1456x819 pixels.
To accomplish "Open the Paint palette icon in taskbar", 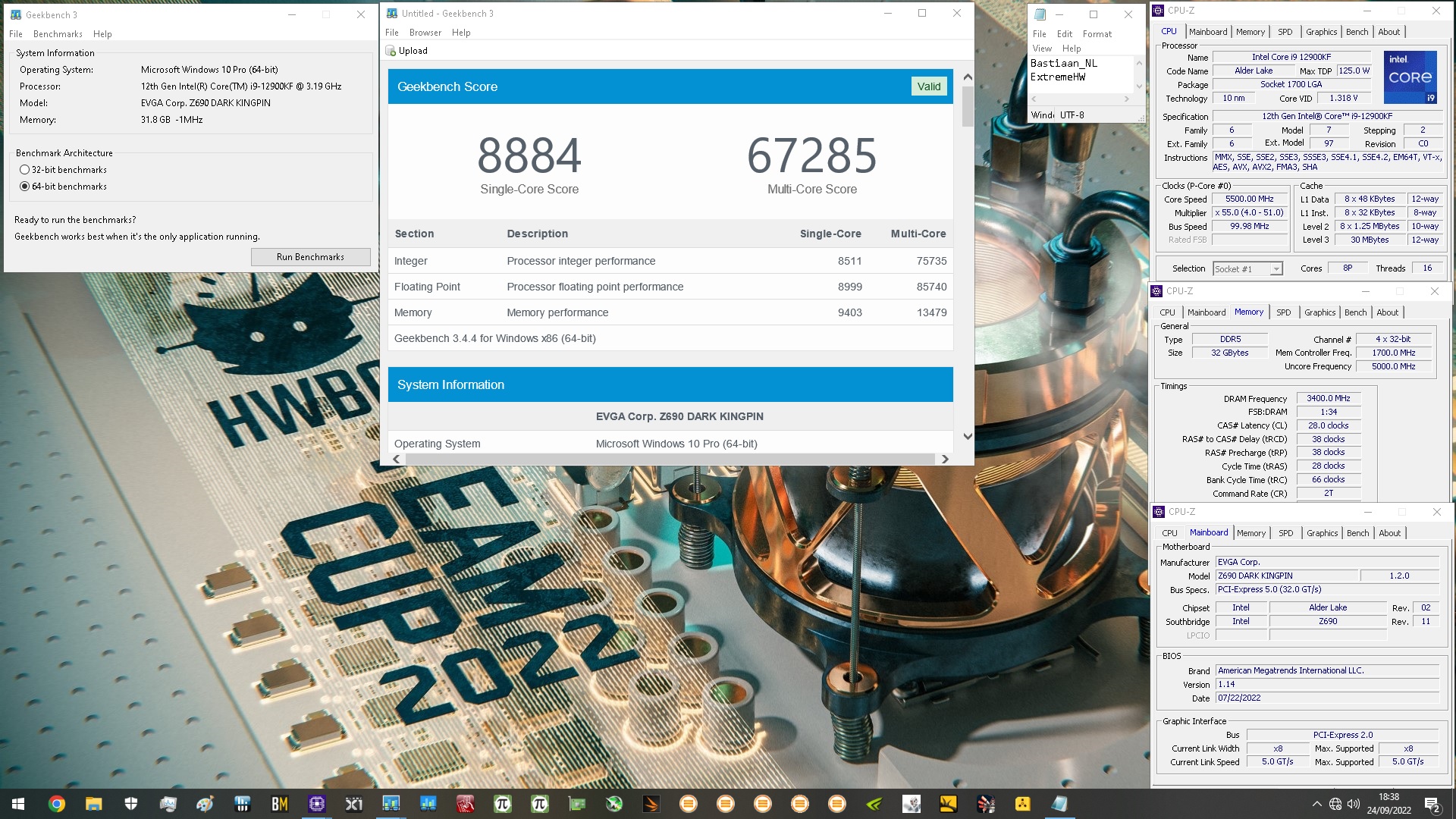I will [205, 804].
